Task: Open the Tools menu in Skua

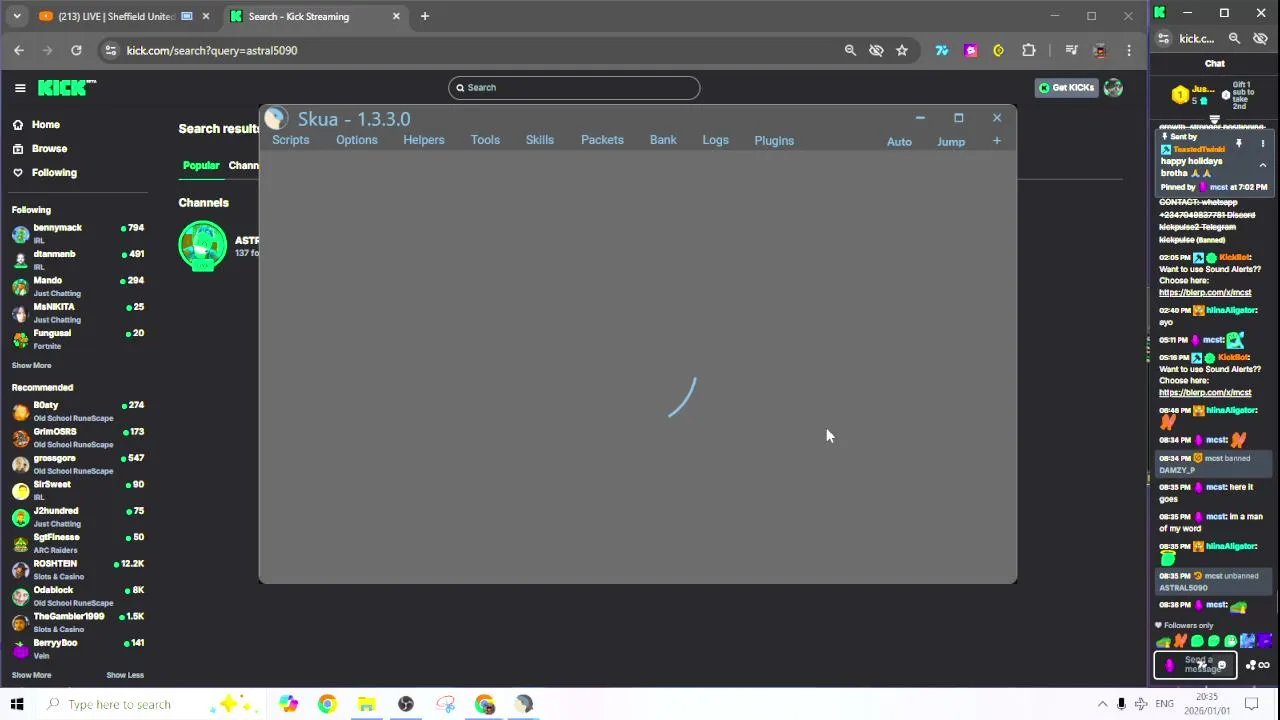Action: point(485,140)
